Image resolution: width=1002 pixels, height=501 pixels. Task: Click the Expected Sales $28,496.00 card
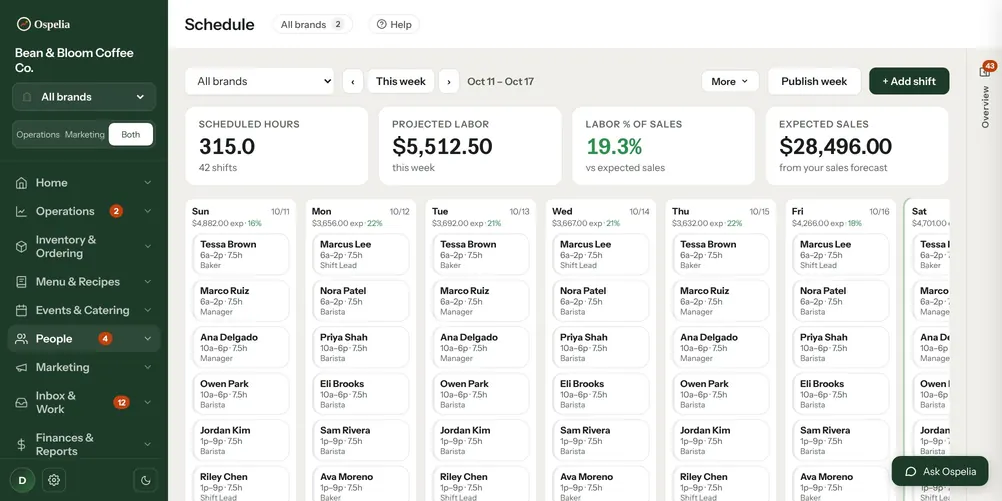coord(857,146)
